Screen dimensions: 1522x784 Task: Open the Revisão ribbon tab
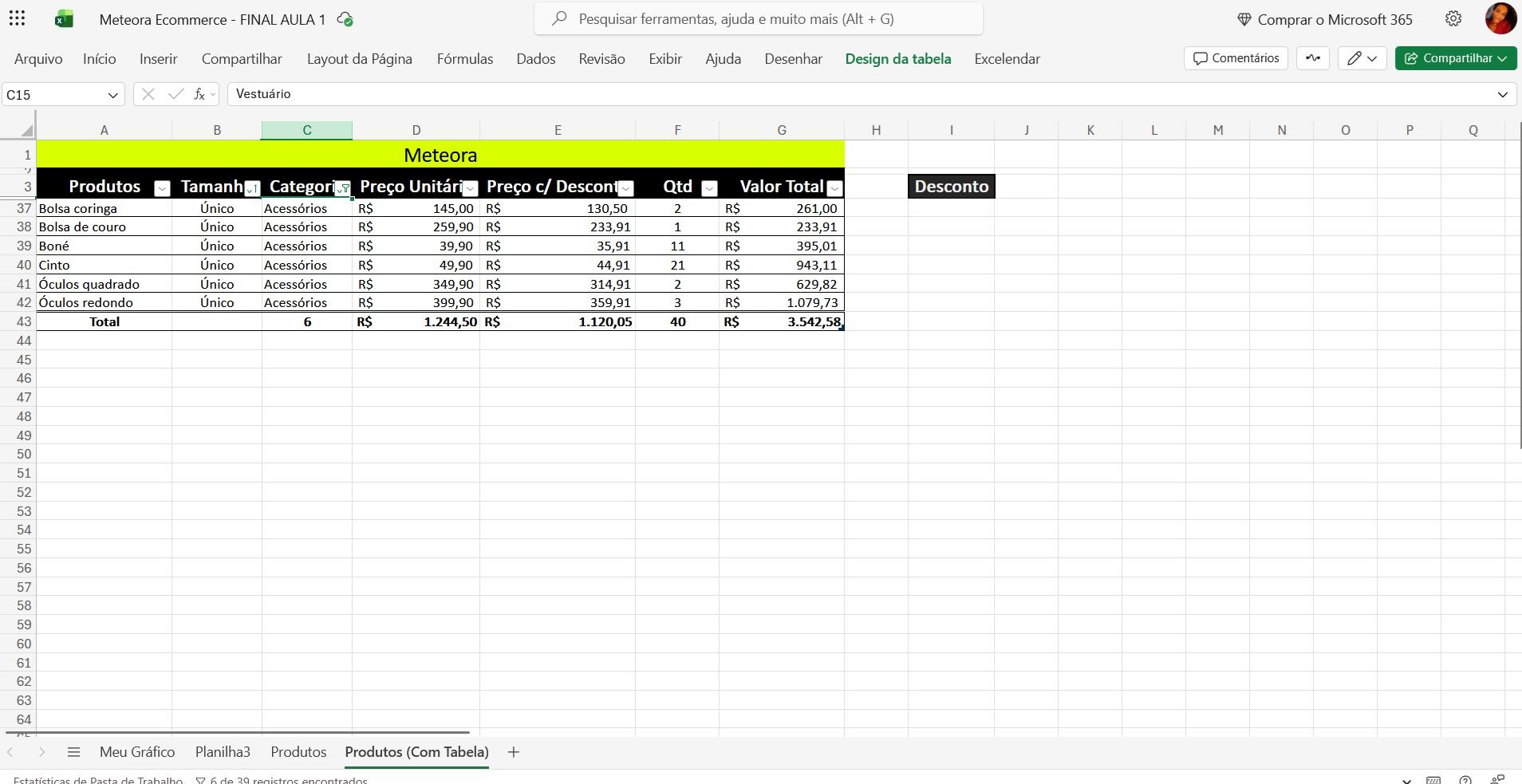tap(602, 59)
